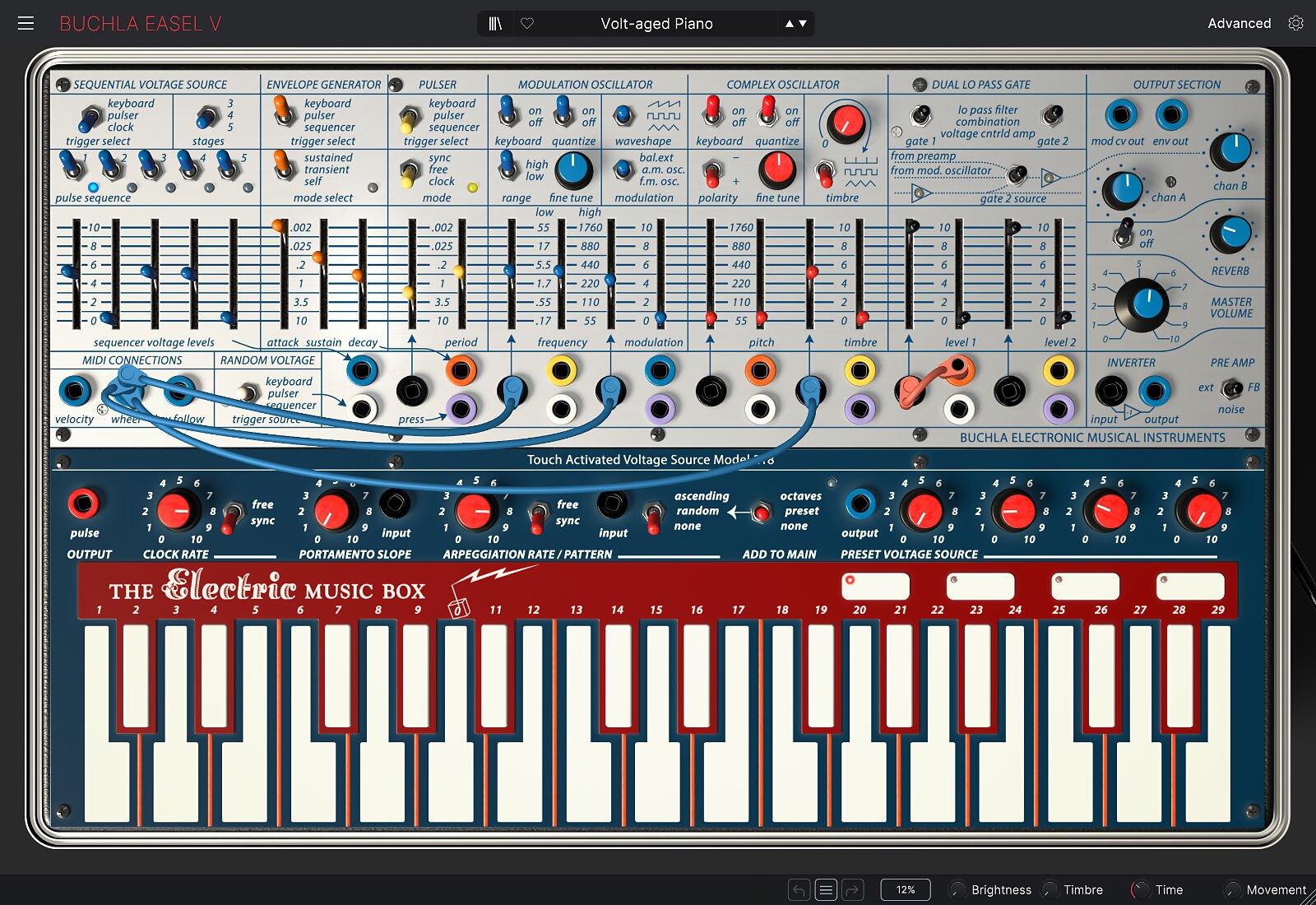Select previous preset with up arrow
1316x905 pixels.
click(790, 23)
